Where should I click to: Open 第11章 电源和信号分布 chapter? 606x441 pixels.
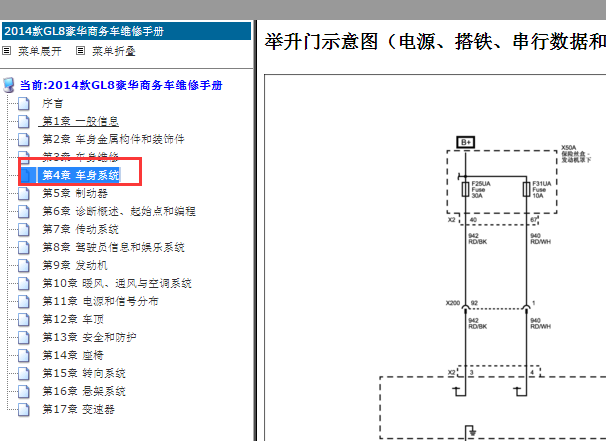[100, 301]
